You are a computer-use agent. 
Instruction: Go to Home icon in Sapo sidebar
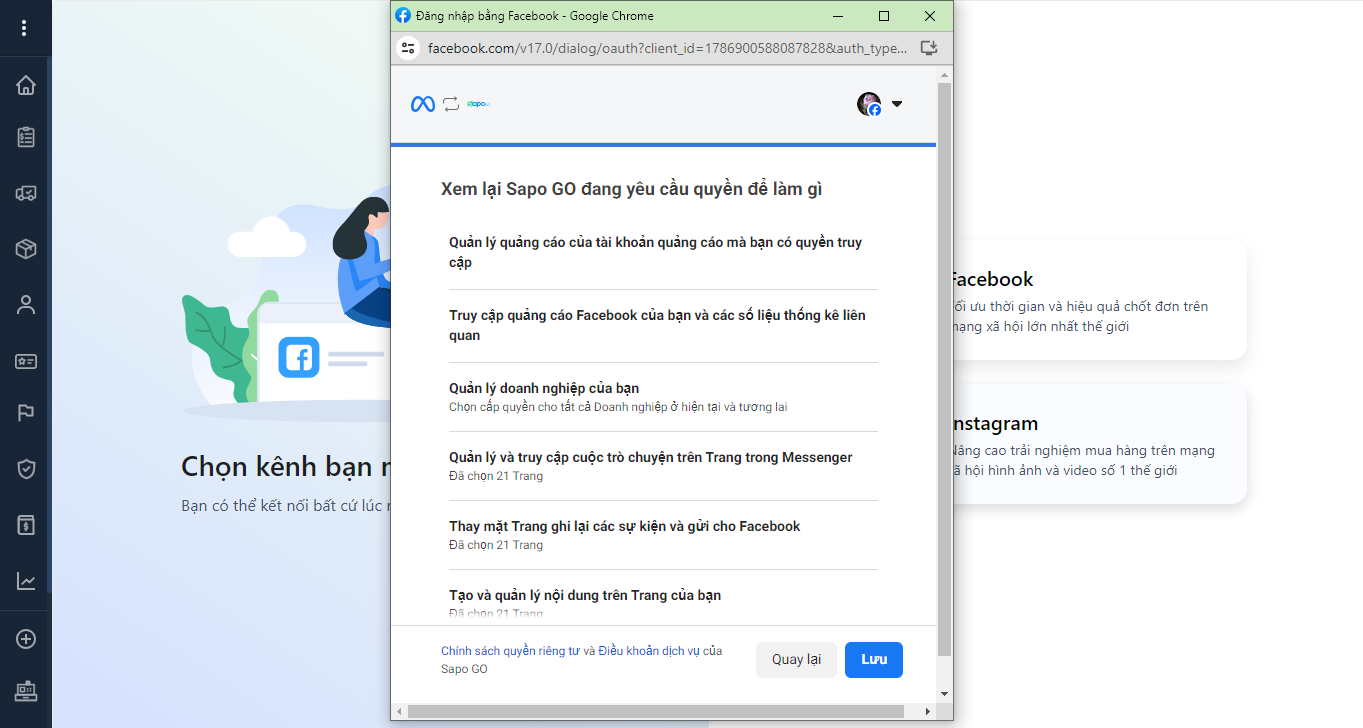tap(26, 85)
